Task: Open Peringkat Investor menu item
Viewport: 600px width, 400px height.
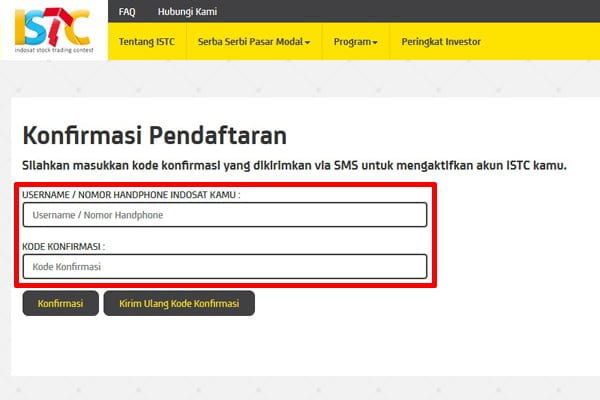Action: pyautogui.click(x=441, y=42)
